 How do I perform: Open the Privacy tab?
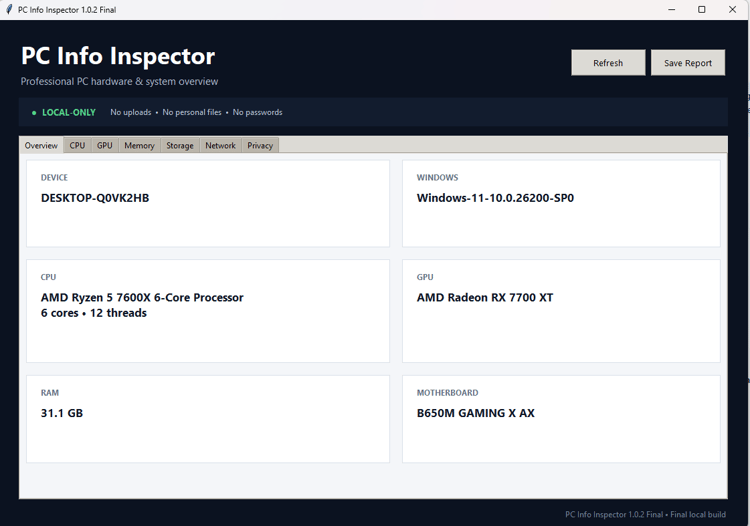point(260,145)
